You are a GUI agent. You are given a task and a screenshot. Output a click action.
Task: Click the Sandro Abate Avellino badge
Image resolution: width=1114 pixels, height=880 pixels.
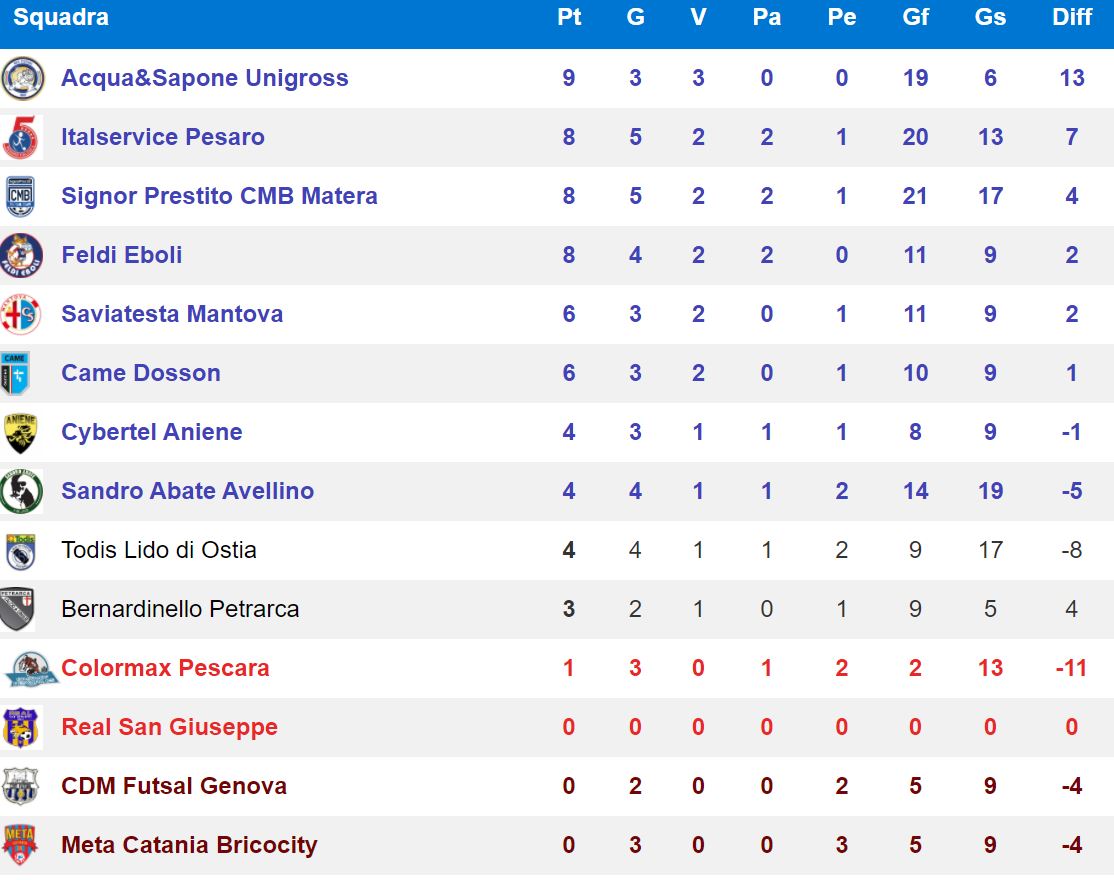click(20, 491)
